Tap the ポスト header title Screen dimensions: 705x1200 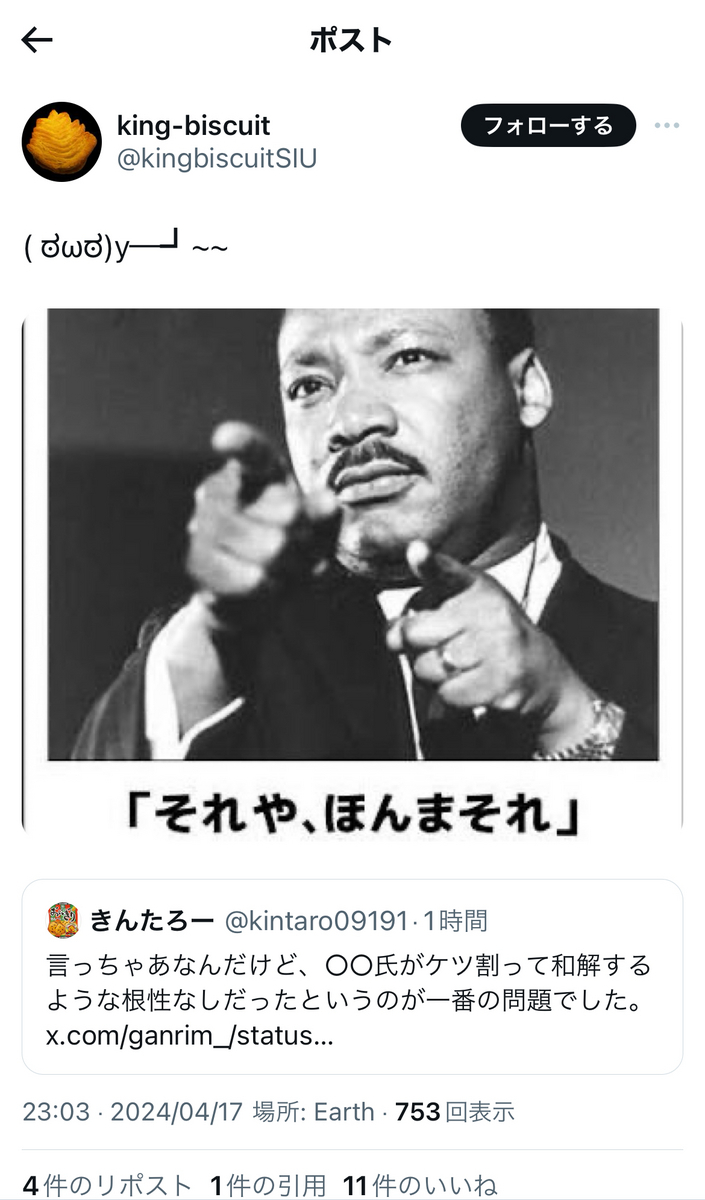point(351,40)
